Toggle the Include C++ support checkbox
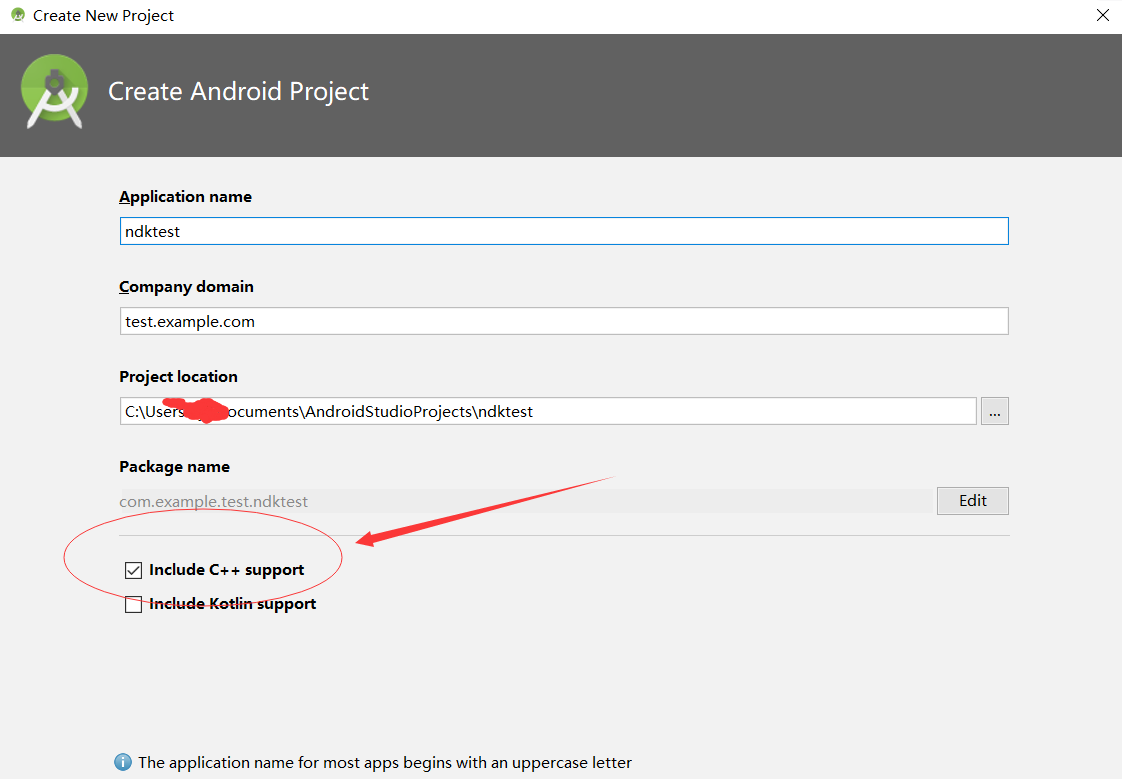1122x779 pixels. coord(133,570)
